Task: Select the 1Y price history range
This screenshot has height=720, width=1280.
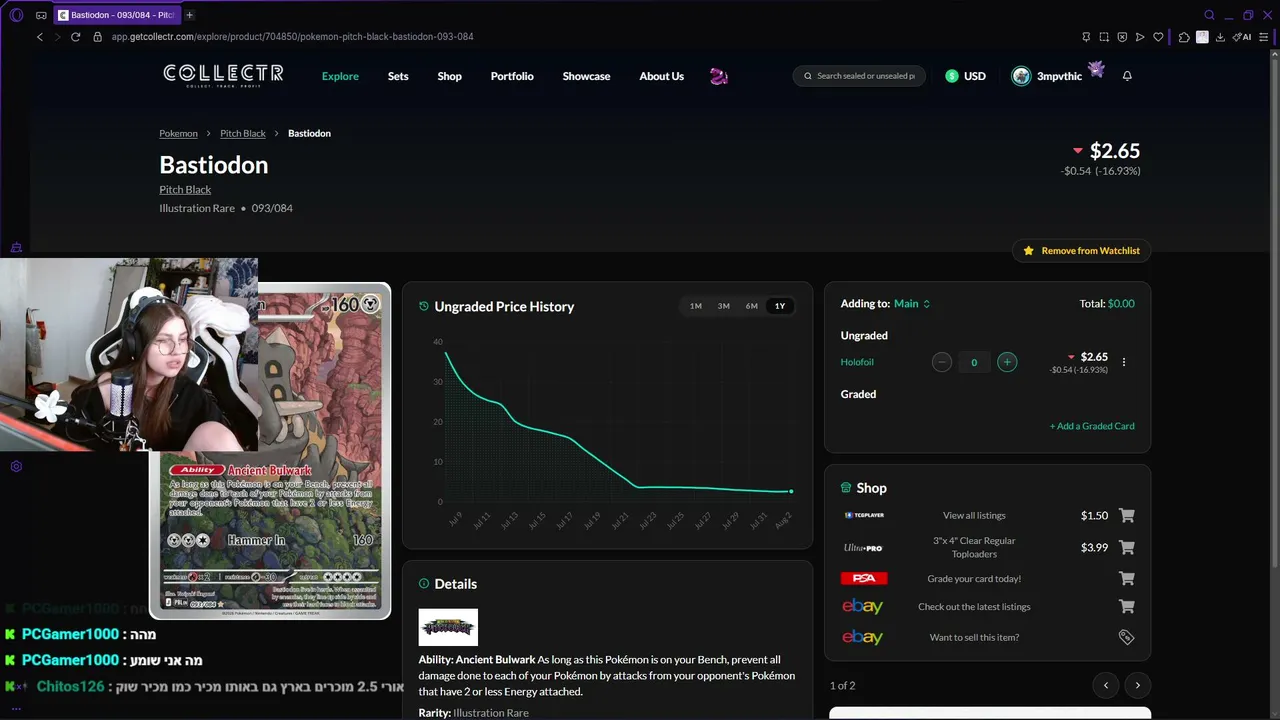Action: 780,306
